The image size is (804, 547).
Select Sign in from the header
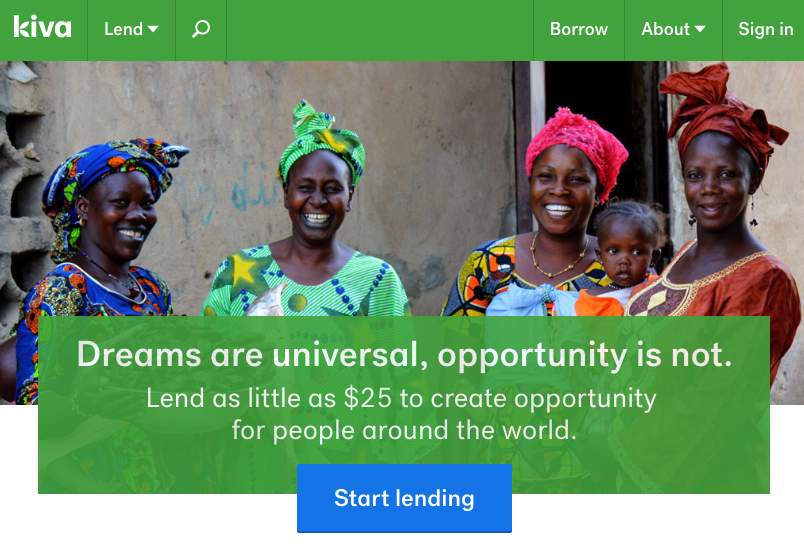[x=766, y=29]
